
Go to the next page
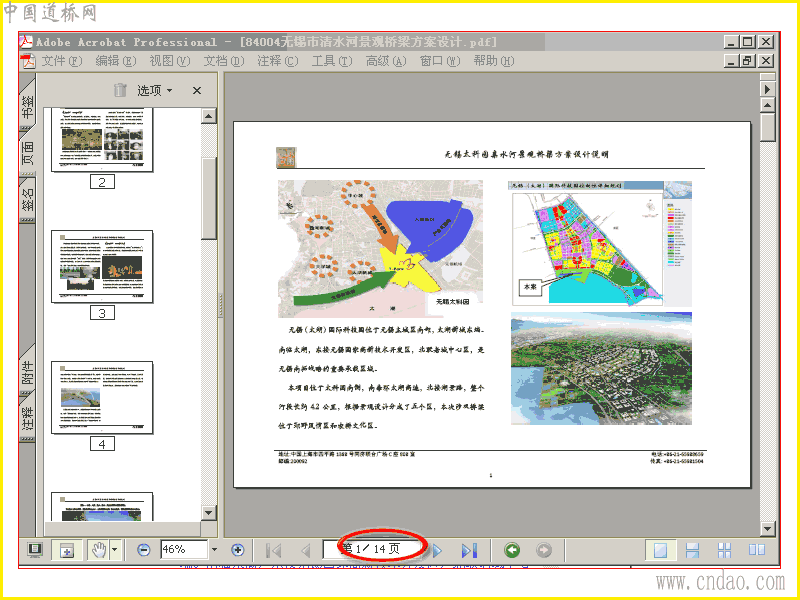(x=437, y=551)
